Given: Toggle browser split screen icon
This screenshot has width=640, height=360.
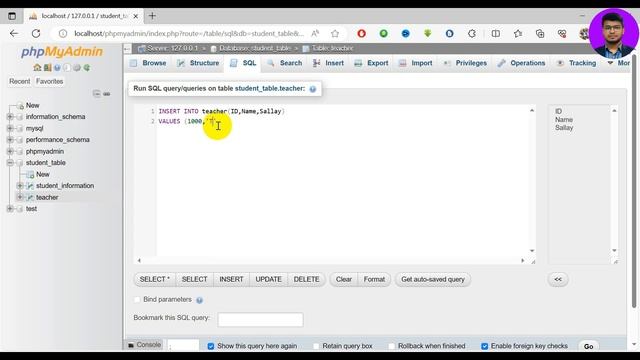Looking at the screenshot, I should pos(496,33).
